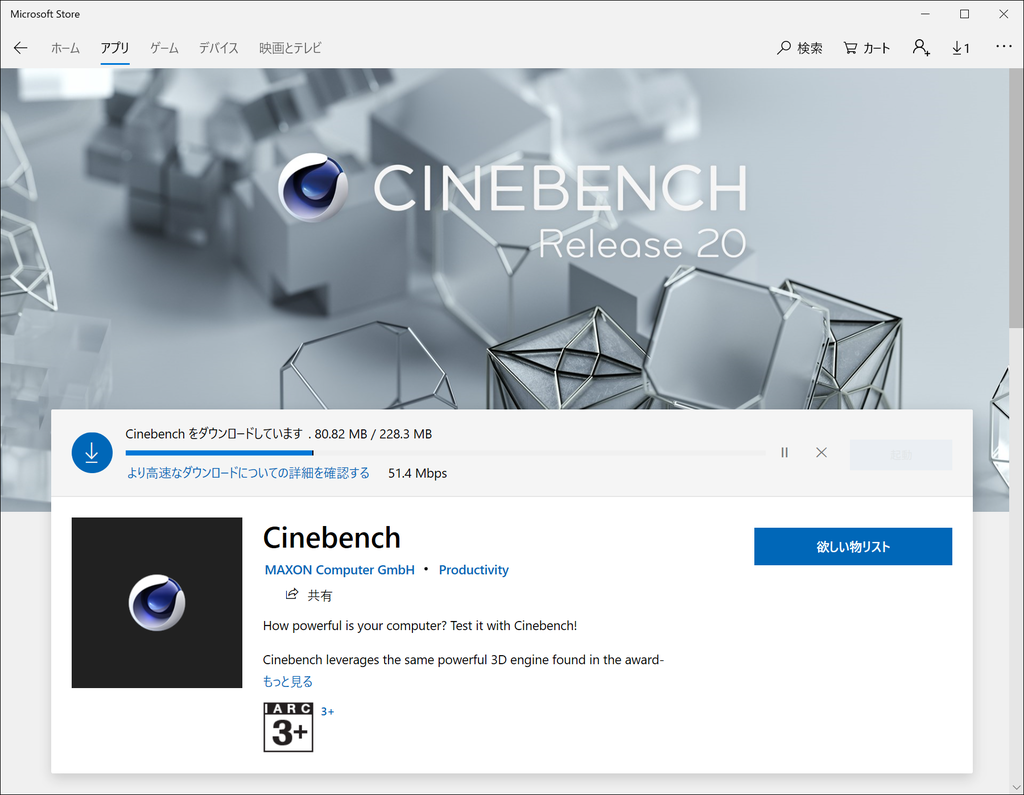Select the アプリ tab
Viewport: 1024px width, 795px height.
click(x=115, y=48)
